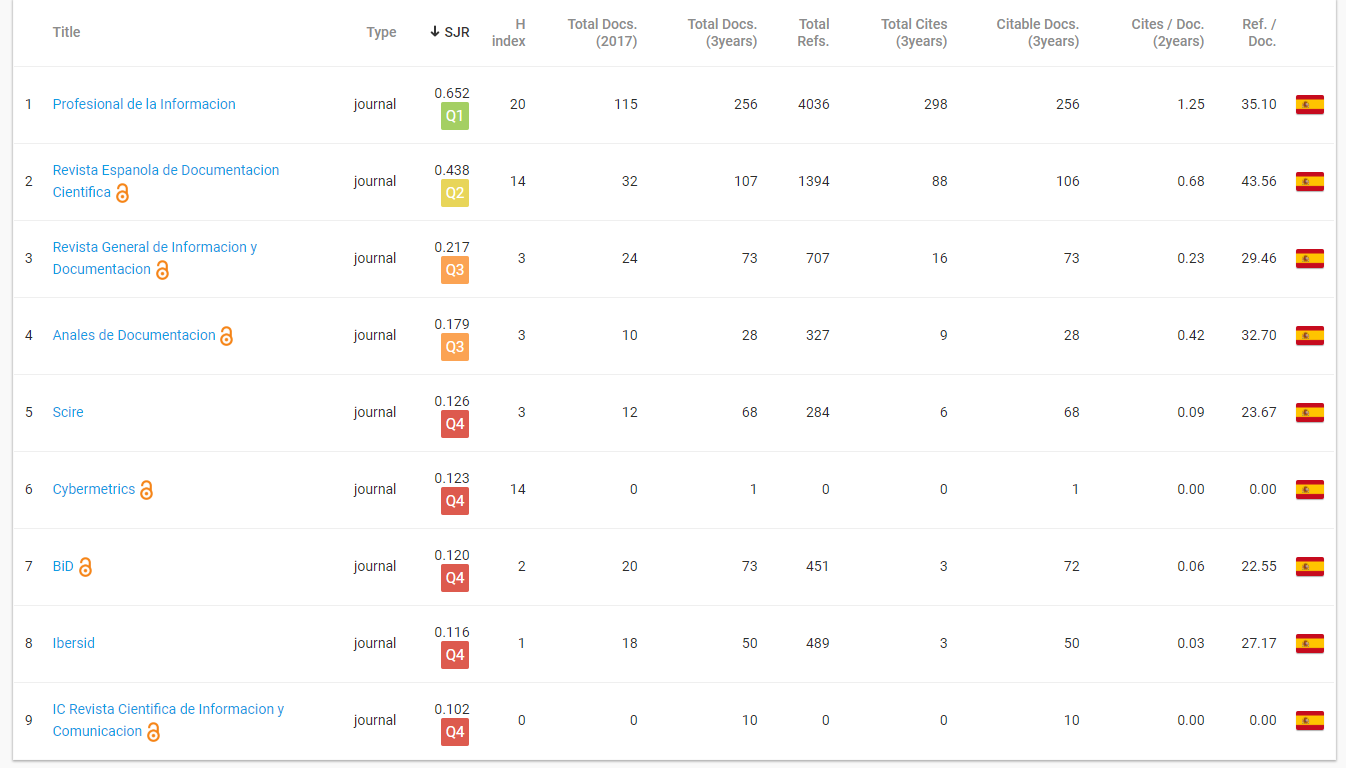Click the green Q1 quartile badge
This screenshot has width=1346, height=768.
click(455, 116)
